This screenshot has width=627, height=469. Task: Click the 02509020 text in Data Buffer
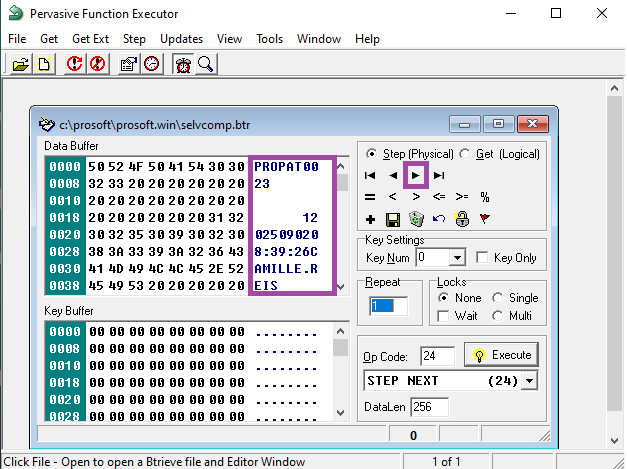pyautogui.click(x=286, y=234)
